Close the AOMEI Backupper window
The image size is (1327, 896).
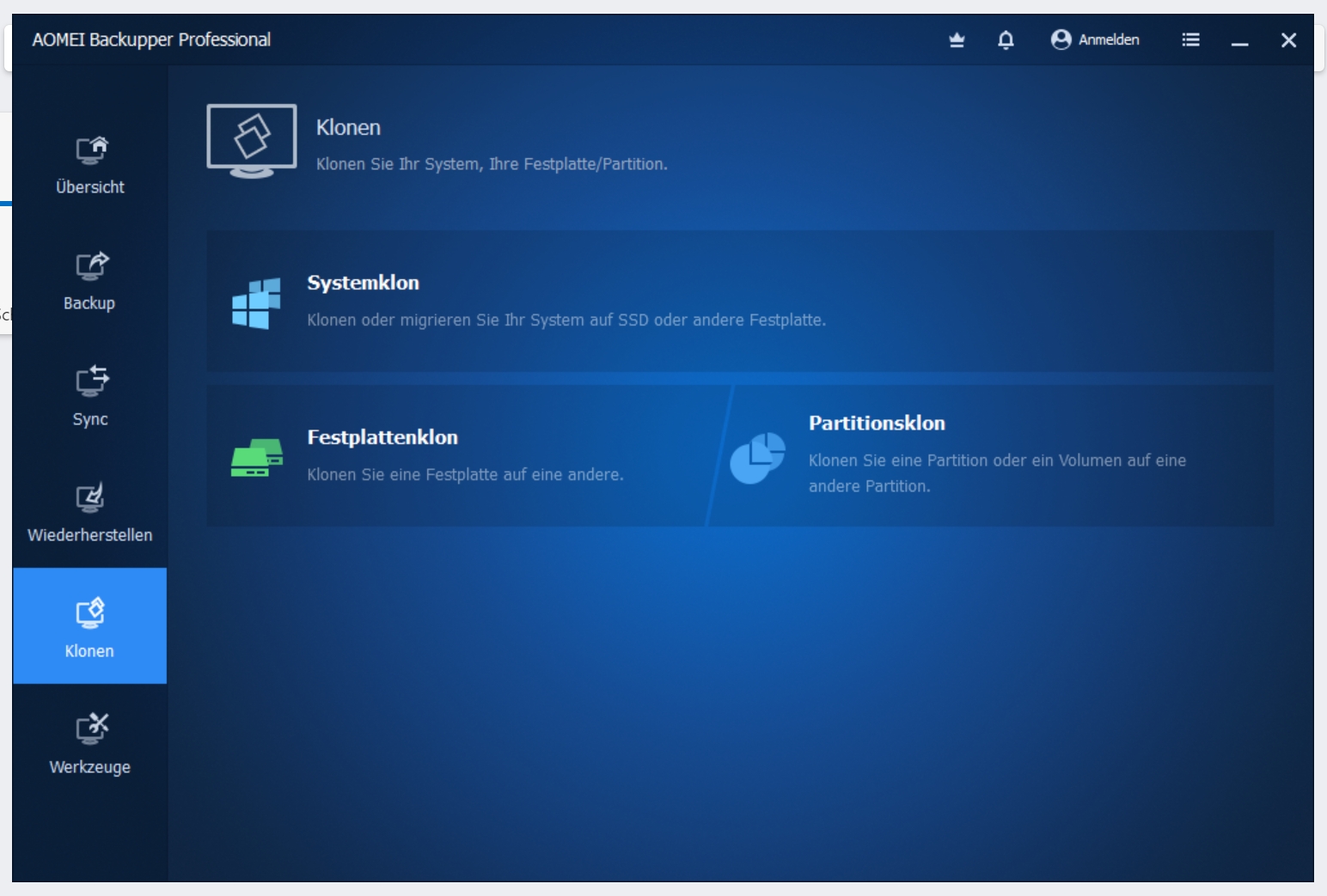click(x=1288, y=40)
